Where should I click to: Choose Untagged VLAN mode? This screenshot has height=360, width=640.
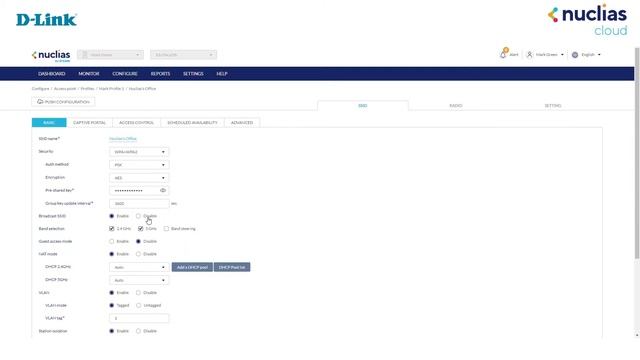138,305
